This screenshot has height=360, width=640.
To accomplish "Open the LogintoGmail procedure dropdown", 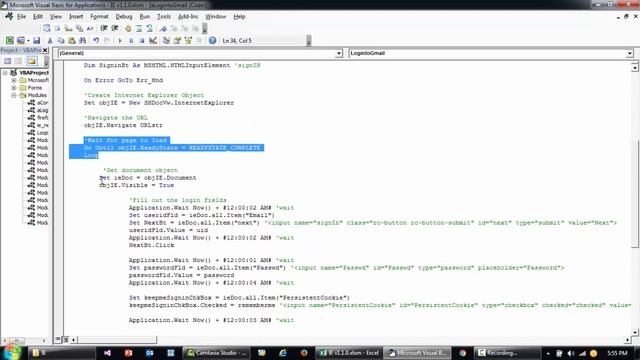I will (629, 53).
